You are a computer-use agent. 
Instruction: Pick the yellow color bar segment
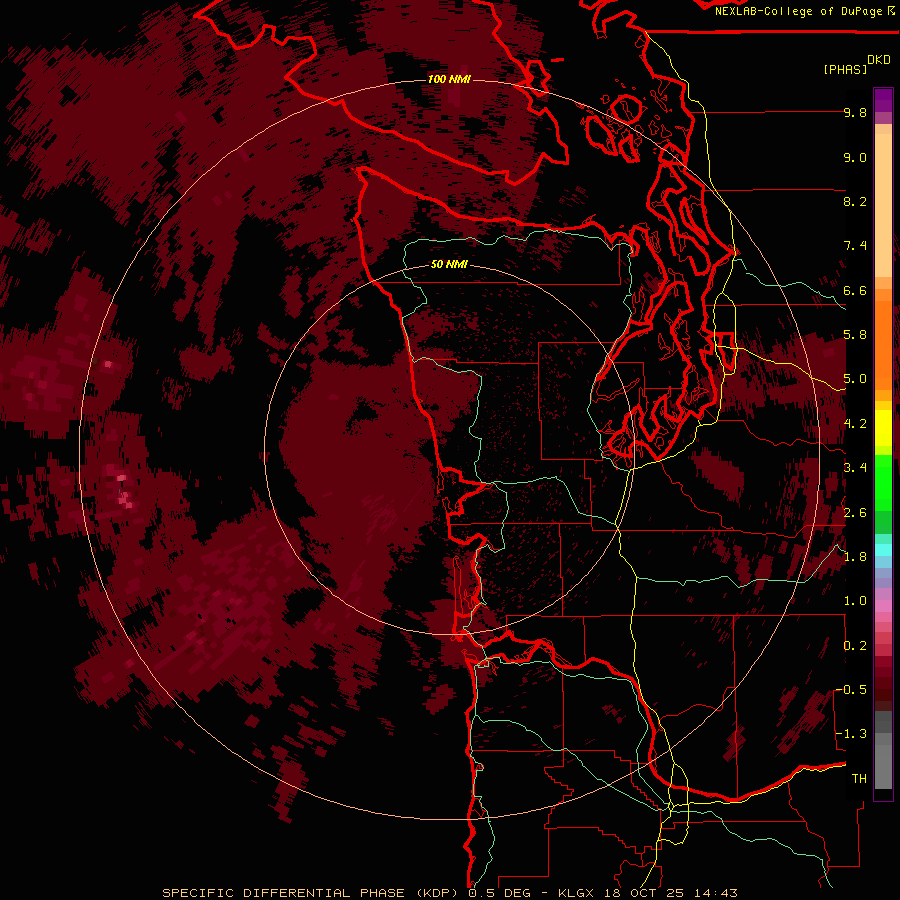(x=883, y=428)
